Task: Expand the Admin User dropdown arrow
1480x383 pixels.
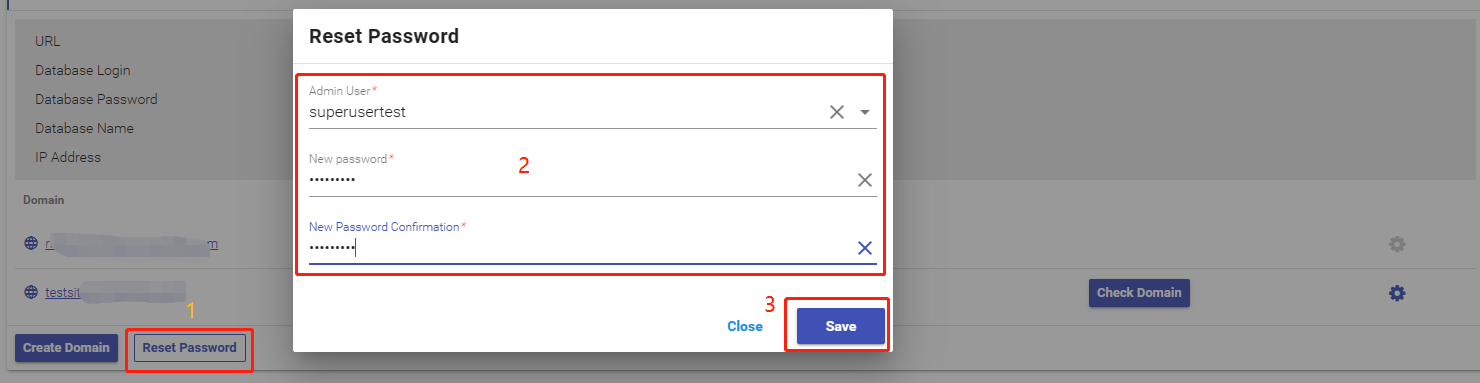Action: pyautogui.click(x=865, y=112)
